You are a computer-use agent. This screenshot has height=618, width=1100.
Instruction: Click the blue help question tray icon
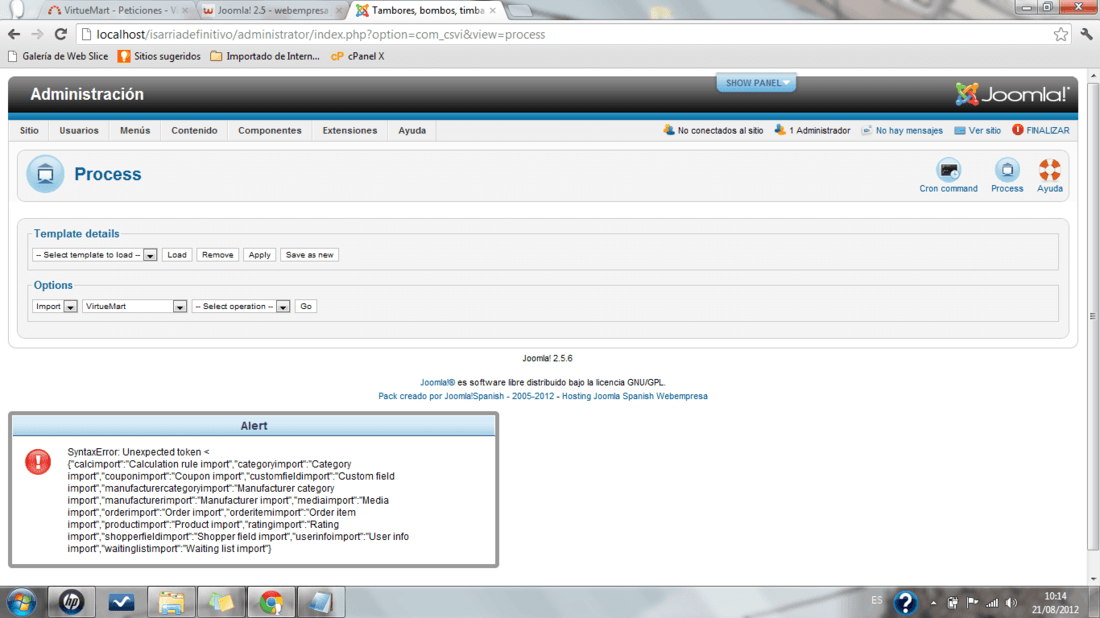coord(906,602)
